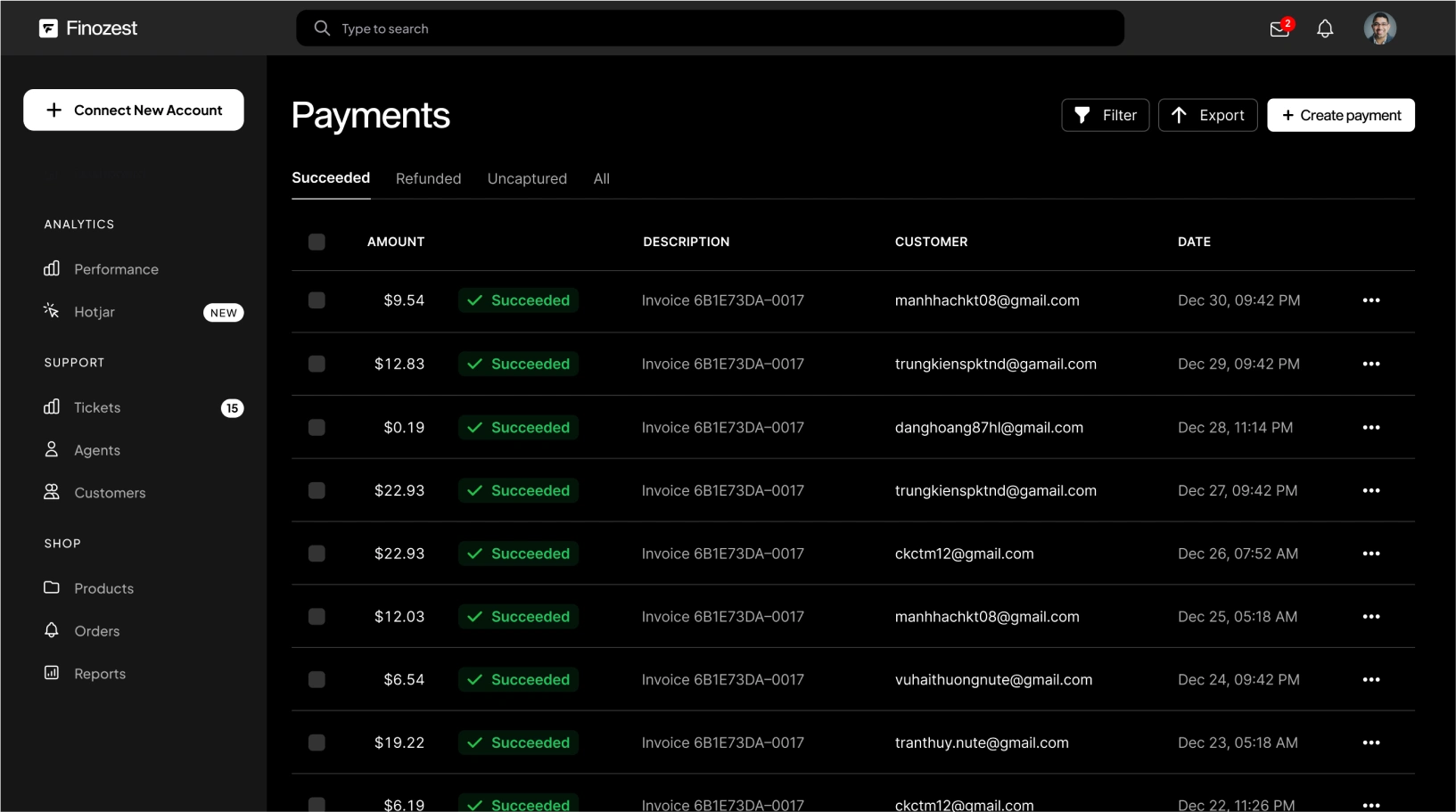Tick the checkbox on the $19.22 payment
This screenshot has width=1456, height=812.
pyautogui.click(x=317, y=742)
